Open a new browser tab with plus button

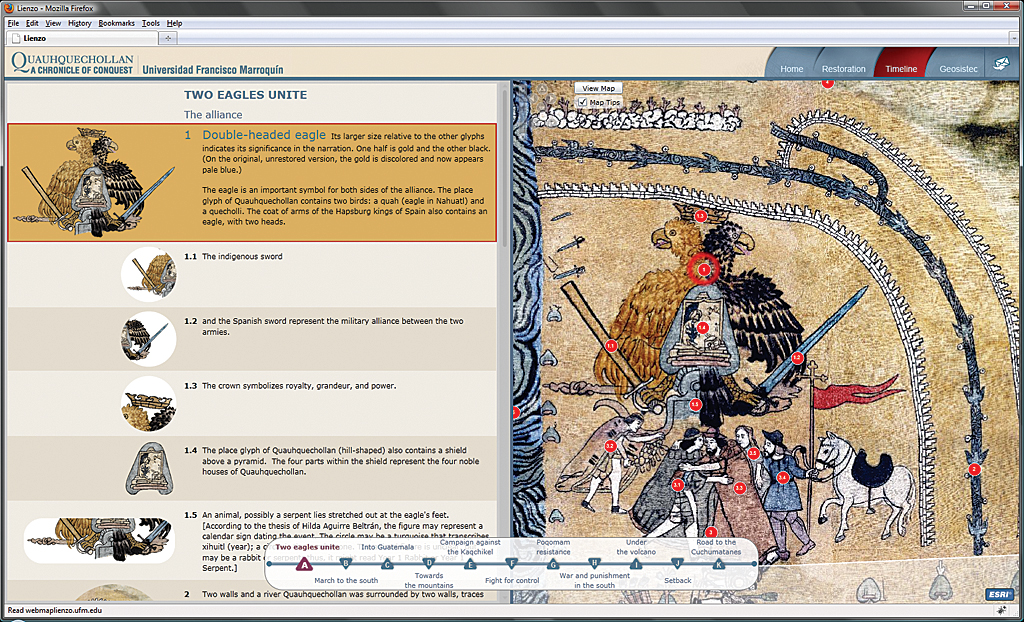[168, 39]
